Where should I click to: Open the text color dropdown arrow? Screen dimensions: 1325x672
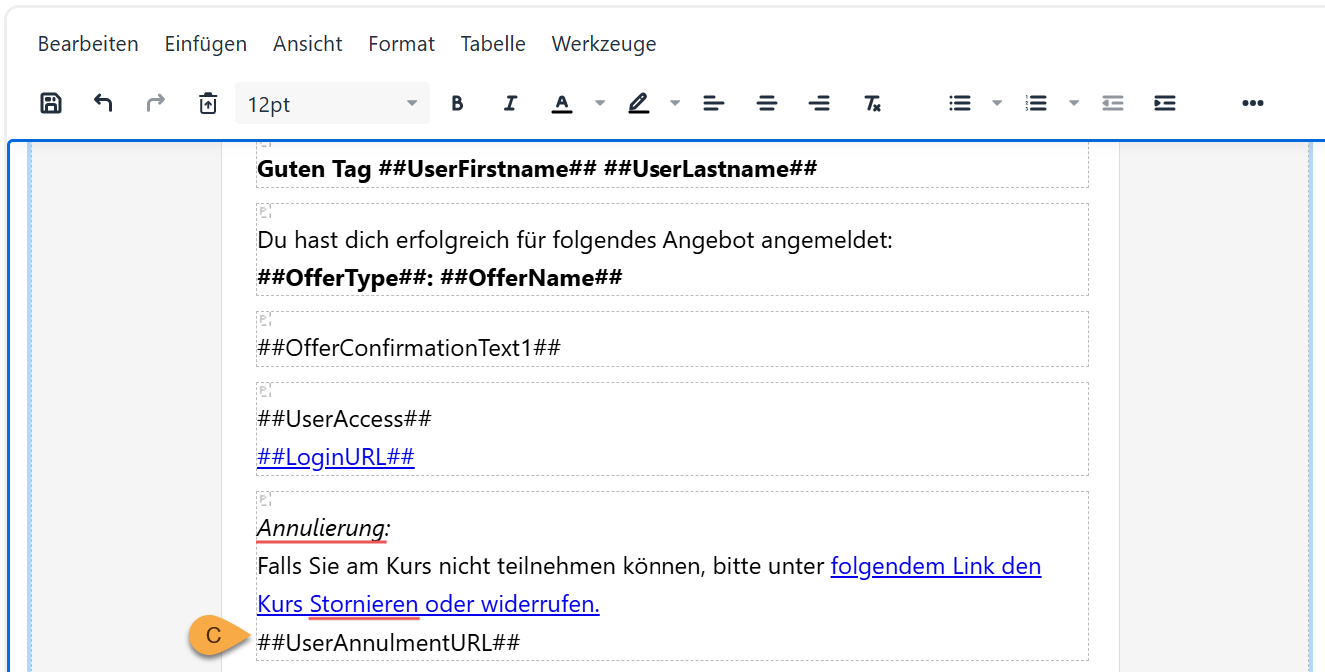[600, 103]
